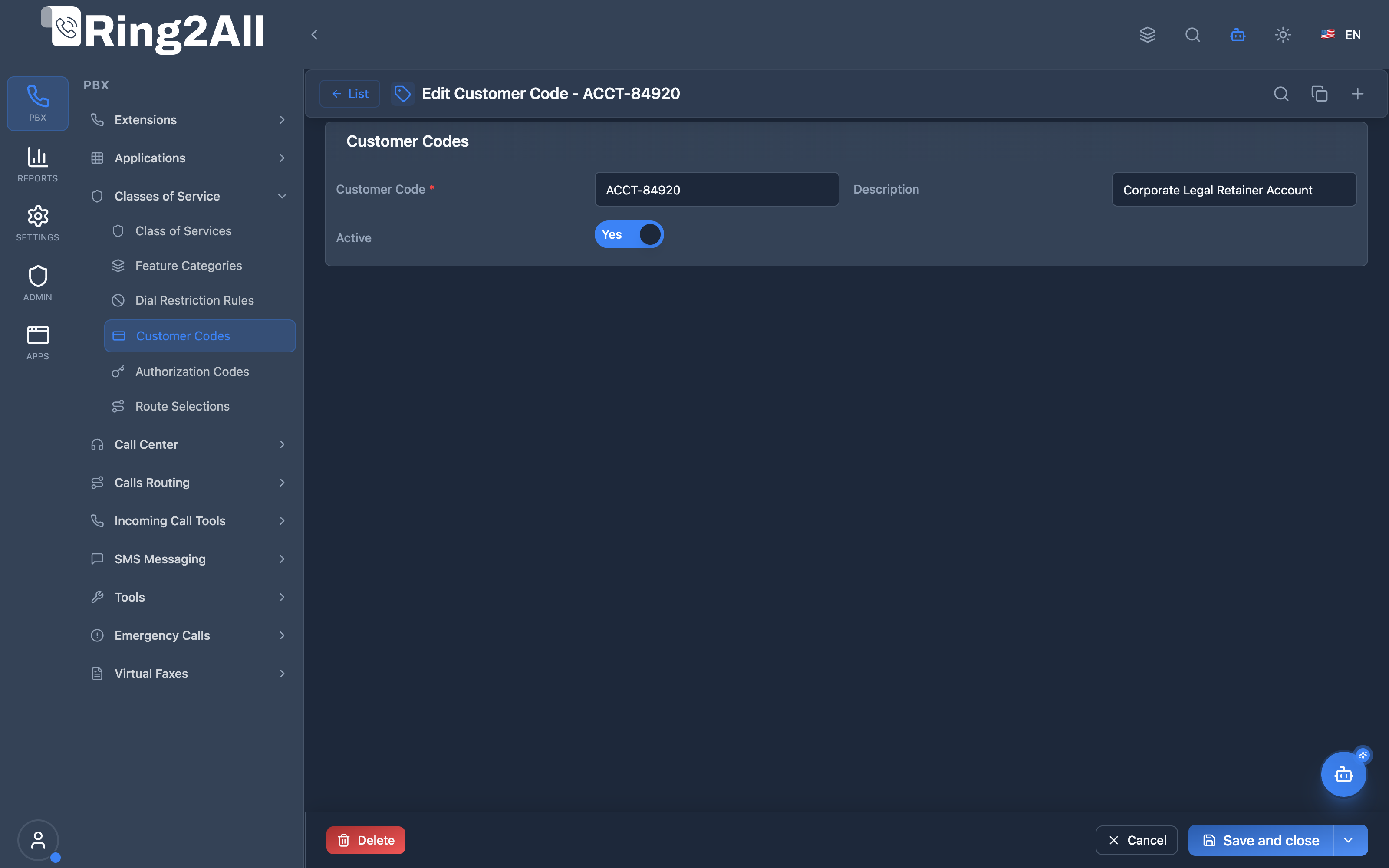Toggle light theme sun icon
Image resolution: width=1389 pixels, height=868 pixels.
click(x=1283, y=34)
